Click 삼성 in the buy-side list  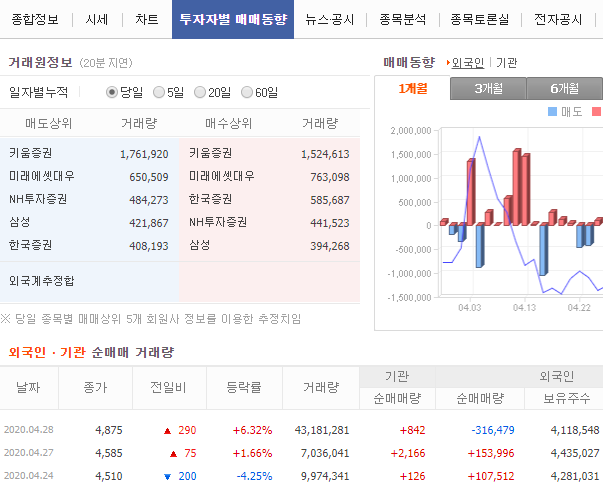pyautogui.click(x=200, y=245)
